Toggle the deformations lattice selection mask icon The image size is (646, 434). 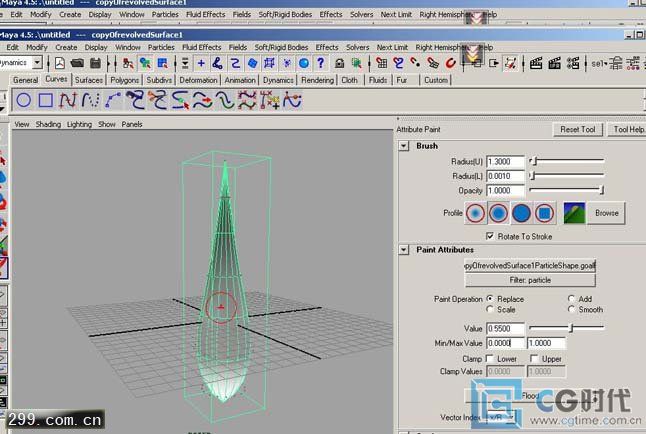click(x=269, y=63)
